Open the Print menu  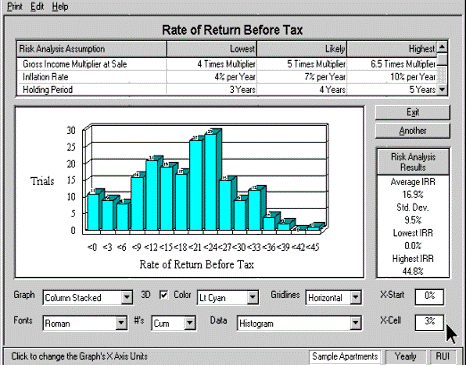pos(15,6)
